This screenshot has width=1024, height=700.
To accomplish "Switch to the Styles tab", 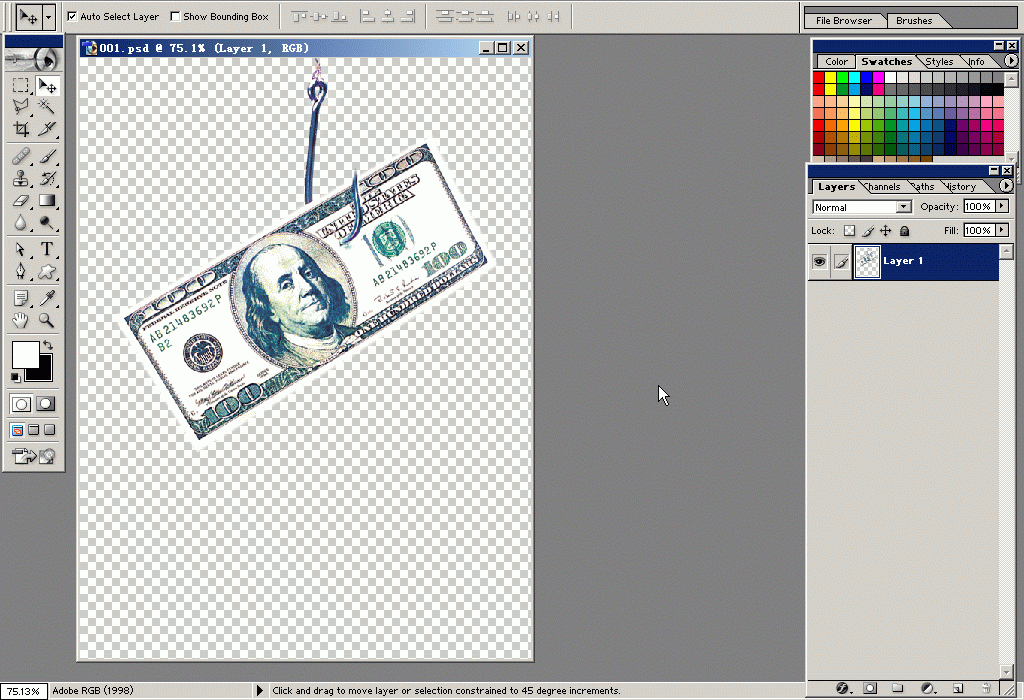I will click(939, 61).
